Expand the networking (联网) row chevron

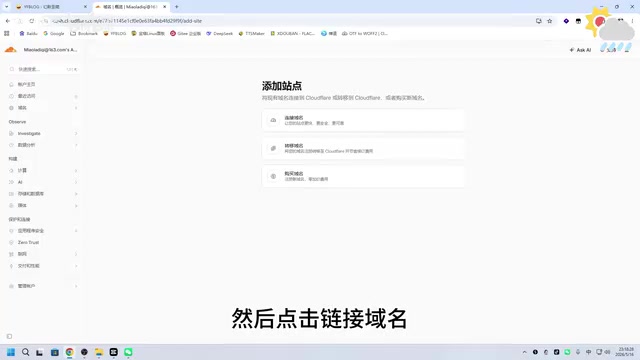tap(76, 254)
